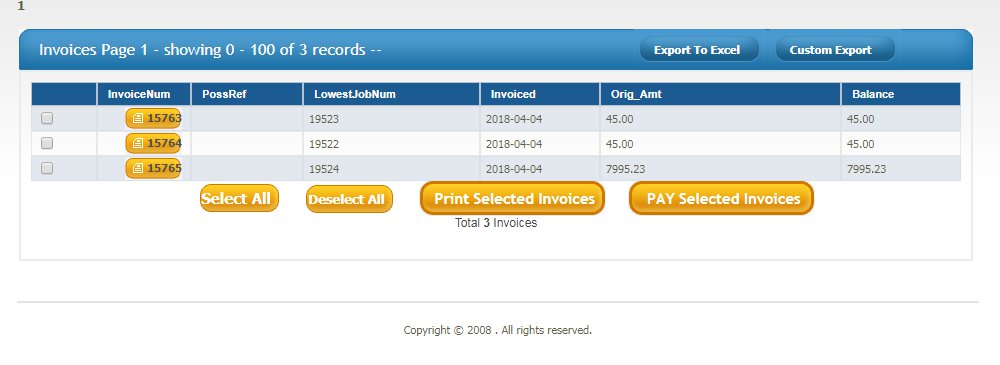Select the job number 19523 cell

(x=392, y=119)
